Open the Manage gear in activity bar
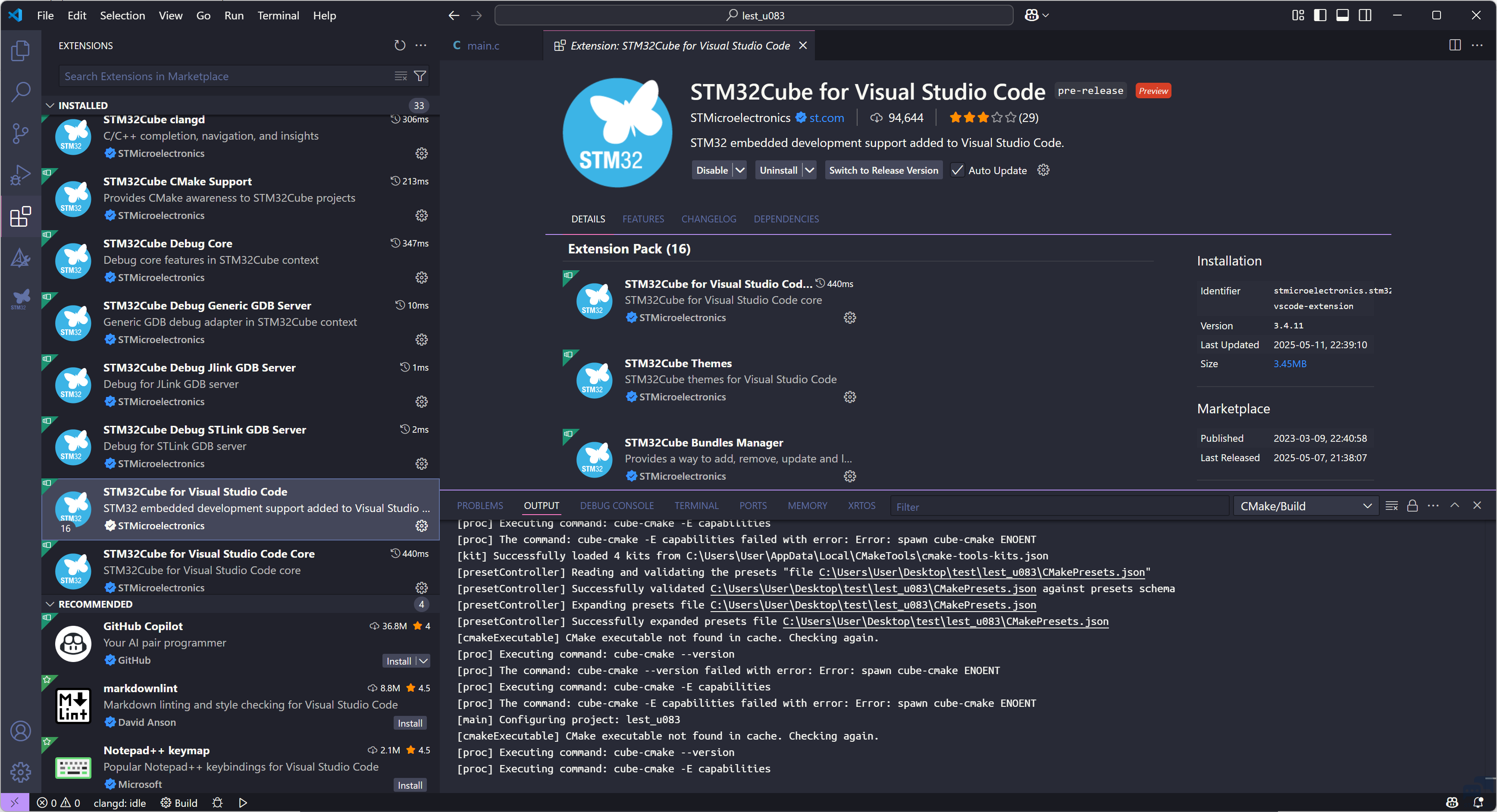The height and width of the screenshot is (812, 1497). [20, 772]
